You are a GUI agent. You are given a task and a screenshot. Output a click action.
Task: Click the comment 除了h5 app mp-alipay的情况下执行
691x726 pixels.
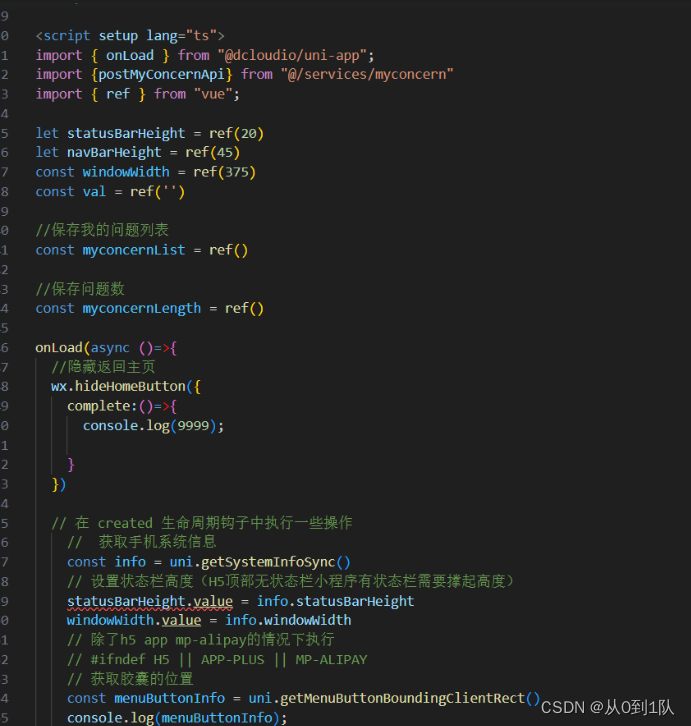coord(201,640)
